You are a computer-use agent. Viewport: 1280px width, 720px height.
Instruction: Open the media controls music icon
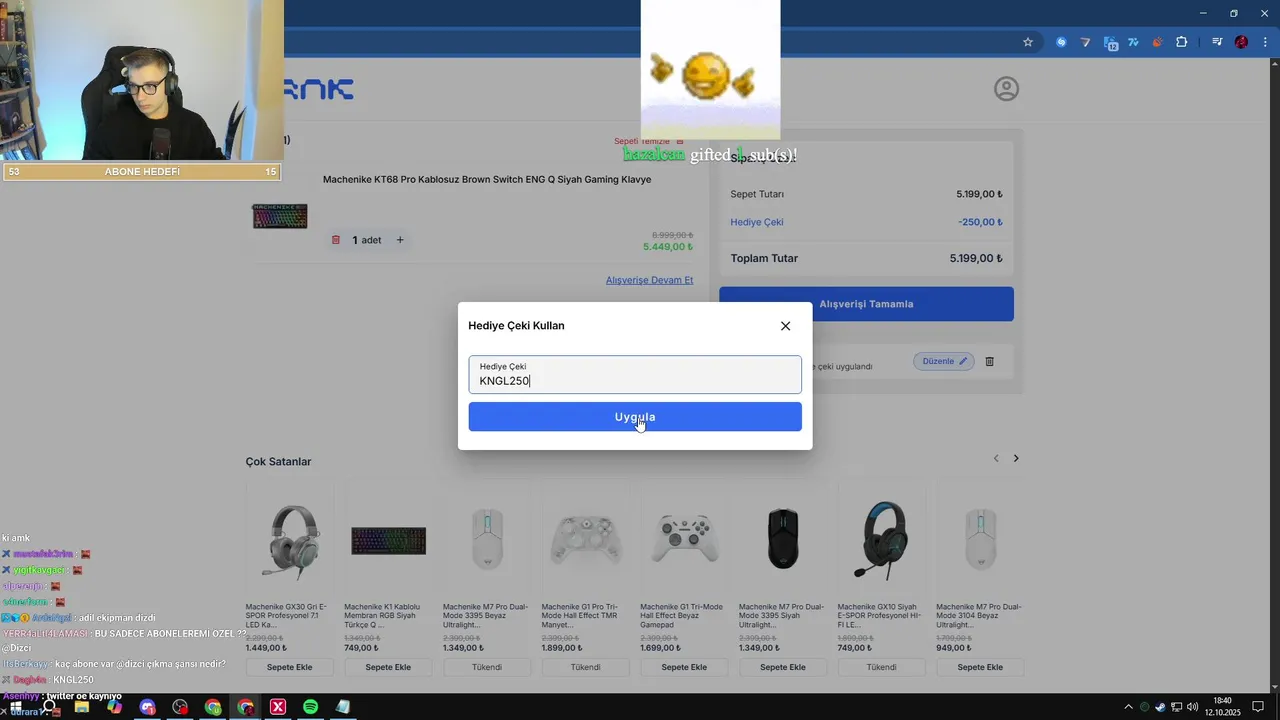click(1216, 42)
